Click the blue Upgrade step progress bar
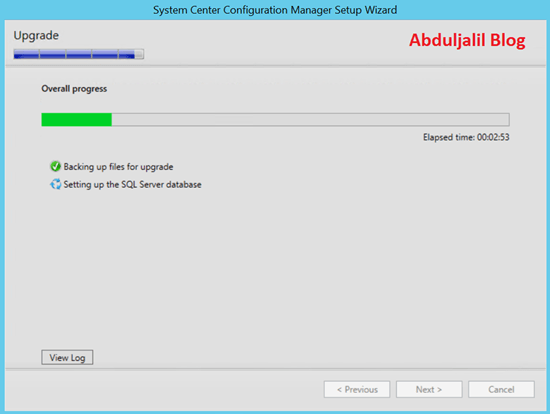 (x=79, y=54)
